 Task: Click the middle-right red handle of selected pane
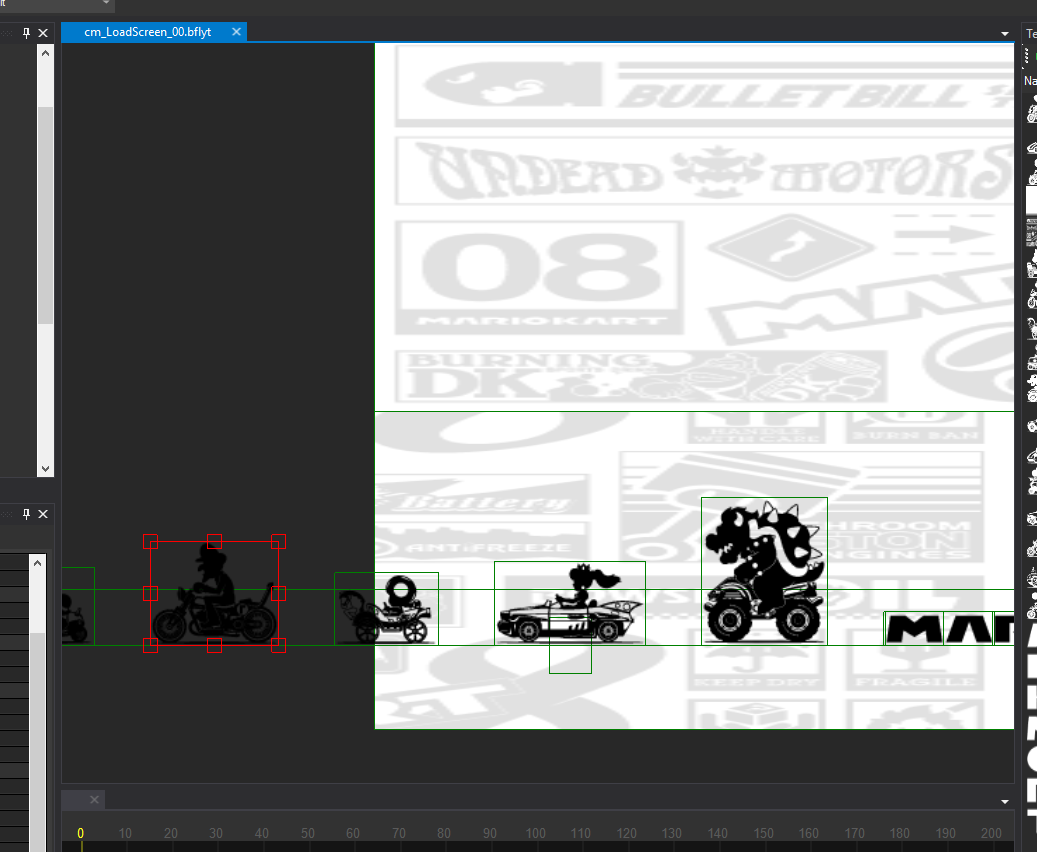click(x=278, y=593)
